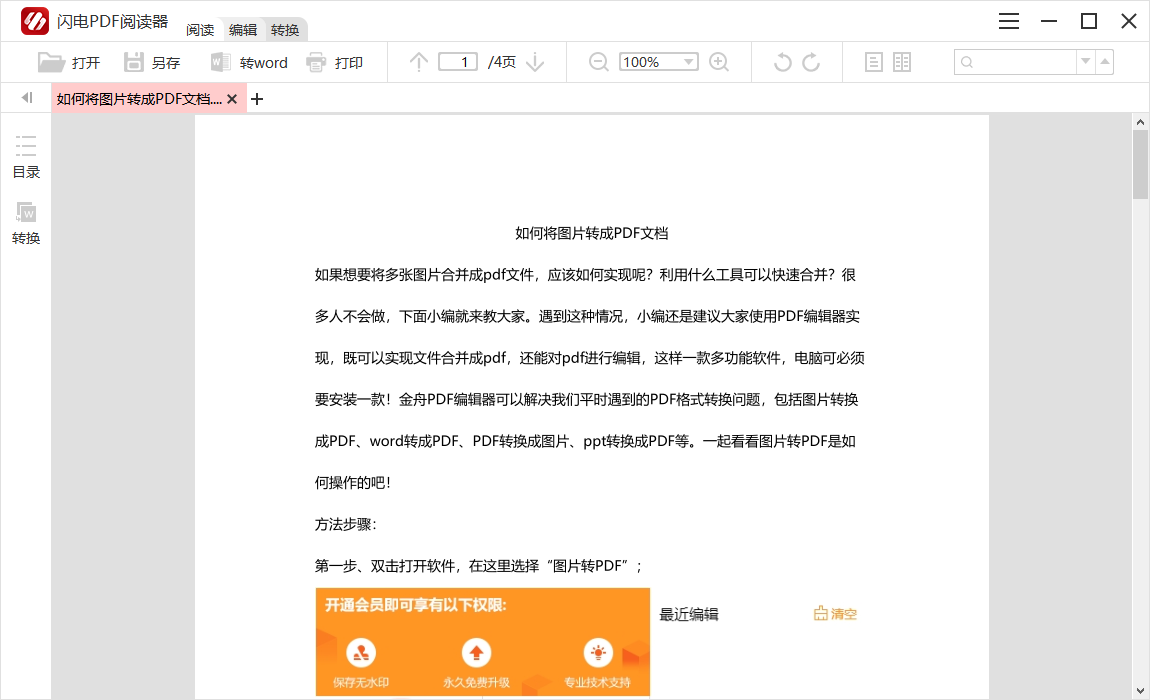Maximize the PDF reader window

pos(1089,21)
